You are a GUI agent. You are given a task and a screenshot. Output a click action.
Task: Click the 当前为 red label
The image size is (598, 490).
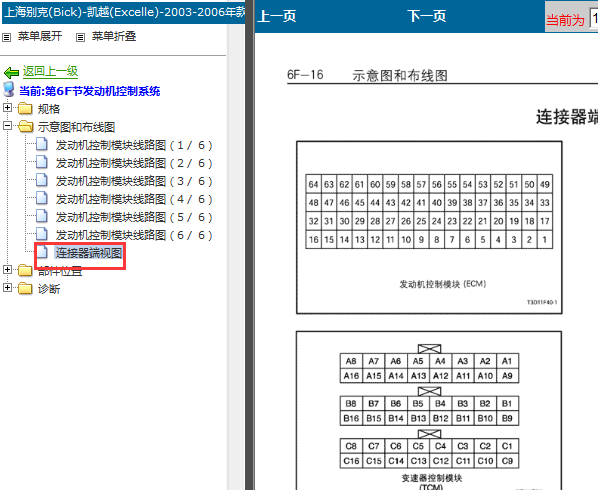565,20
